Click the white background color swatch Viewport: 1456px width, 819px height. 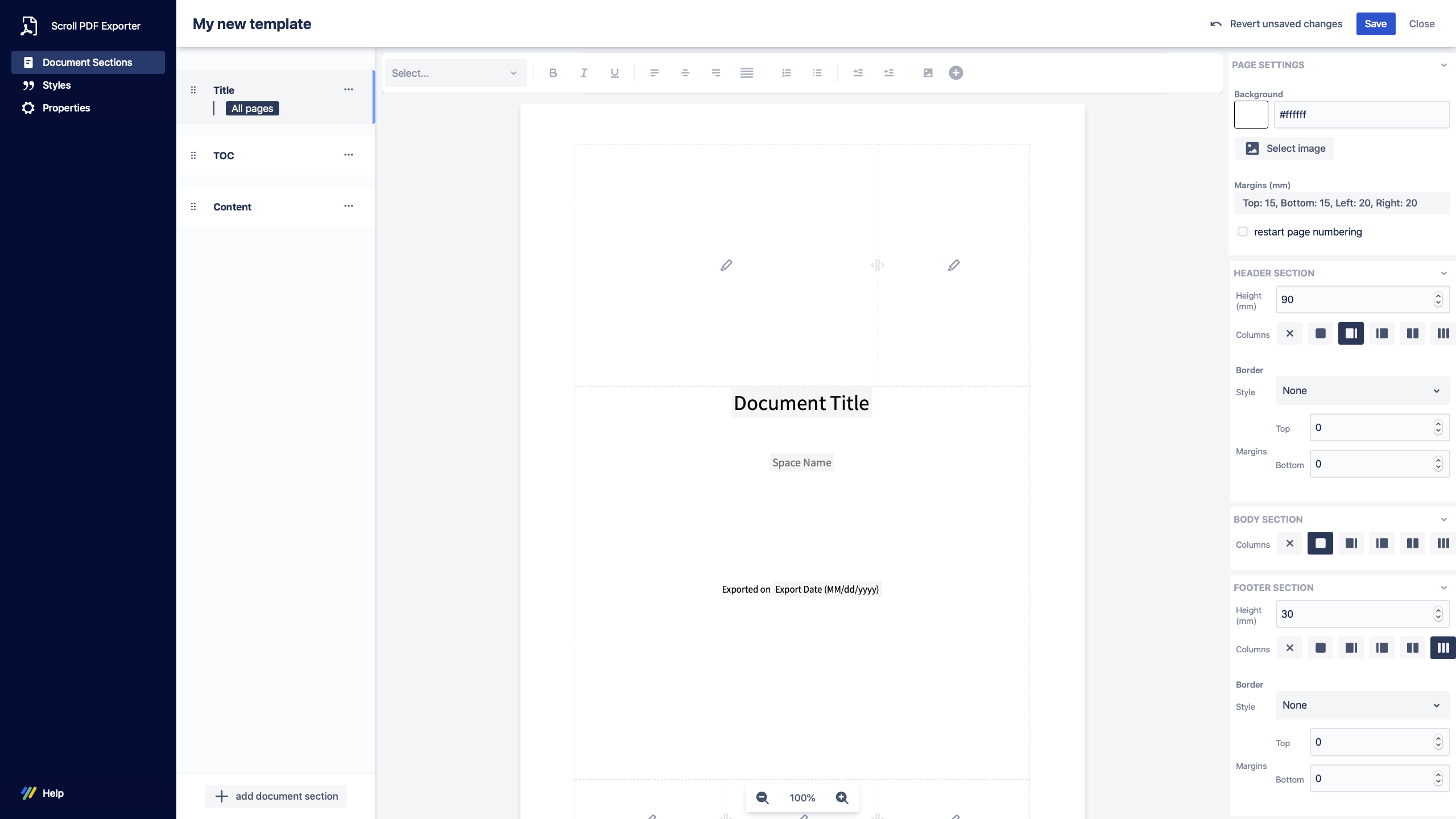coord(1251,114)
